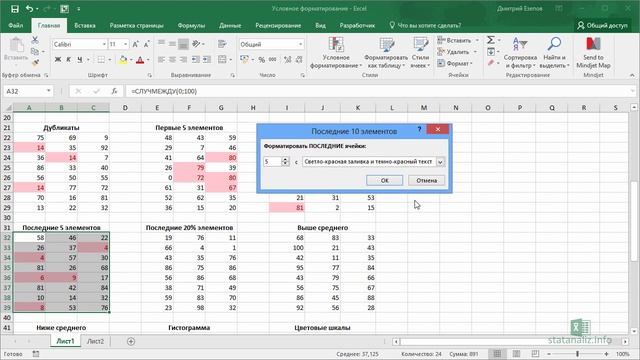Switch to Normal view in status bar
The width and height of the screenshot is (640, 360).
pos(497,354)
